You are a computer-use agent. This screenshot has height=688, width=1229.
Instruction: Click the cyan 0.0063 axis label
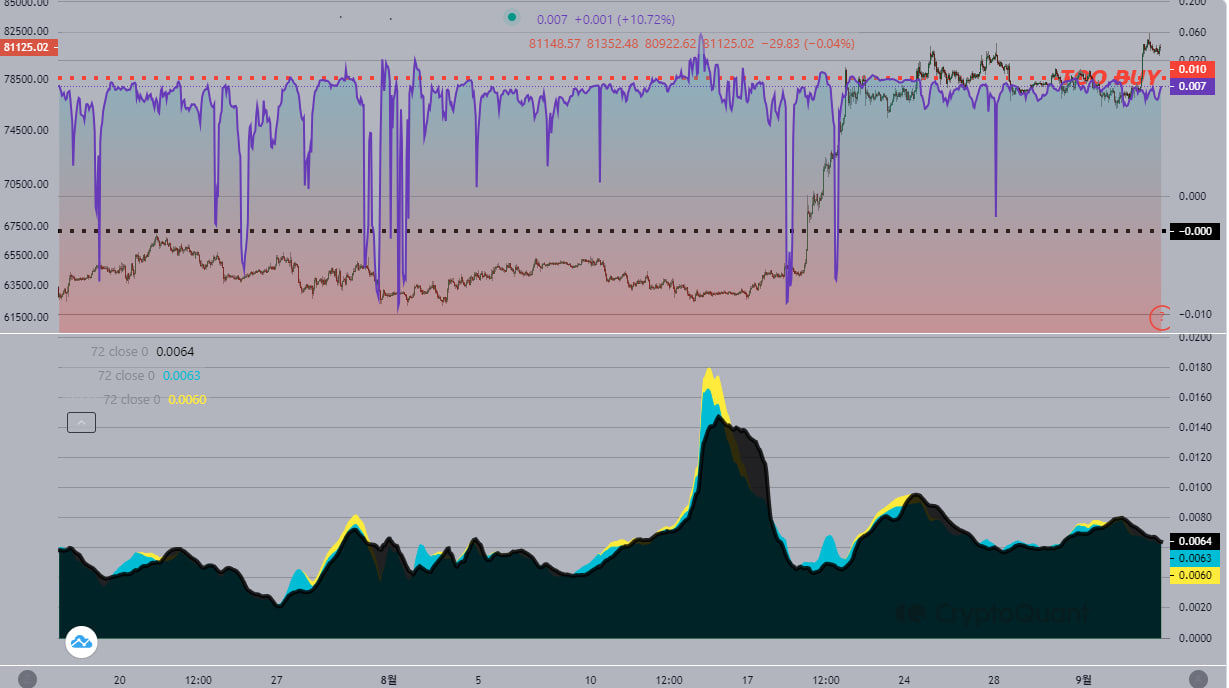[1195, 558]
